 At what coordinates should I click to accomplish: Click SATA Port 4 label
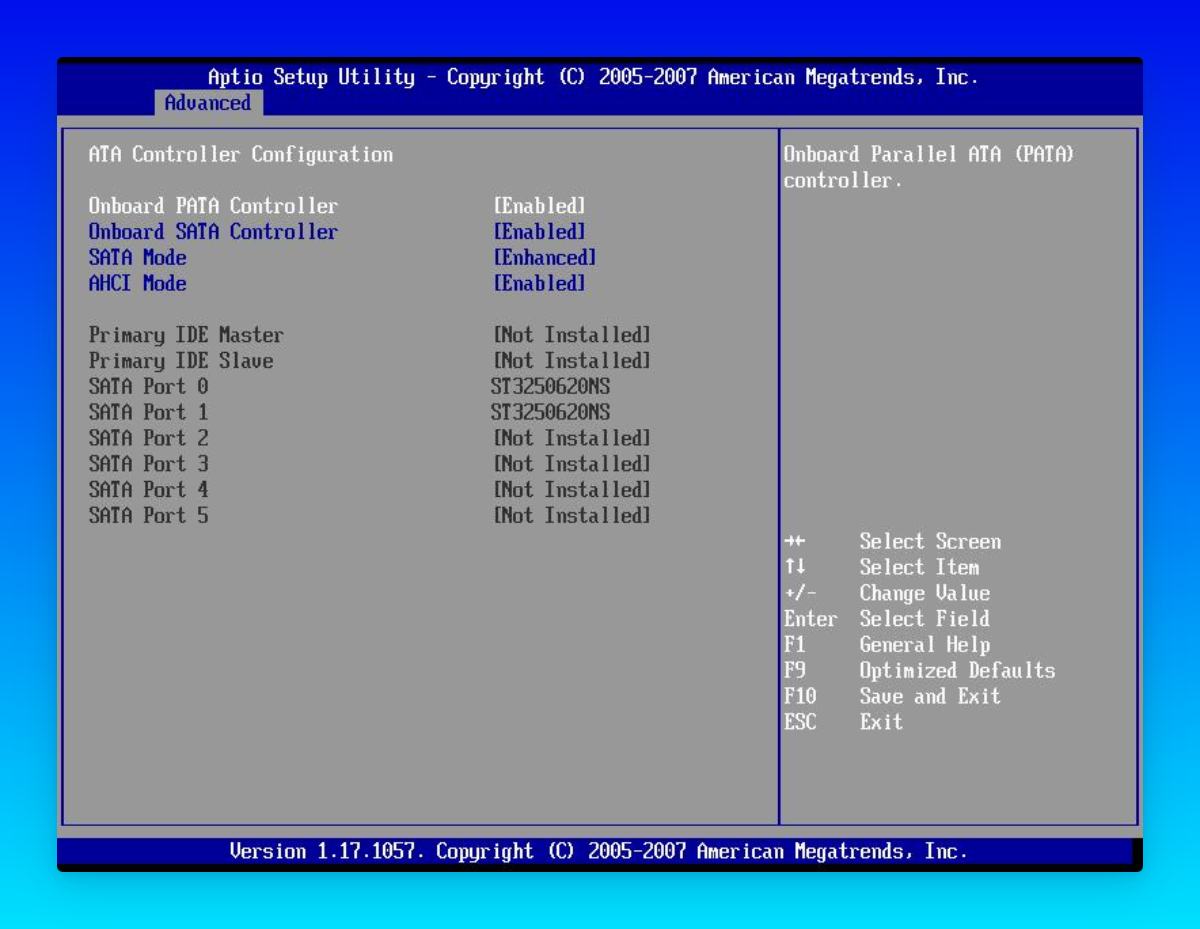tap(149, 490)
